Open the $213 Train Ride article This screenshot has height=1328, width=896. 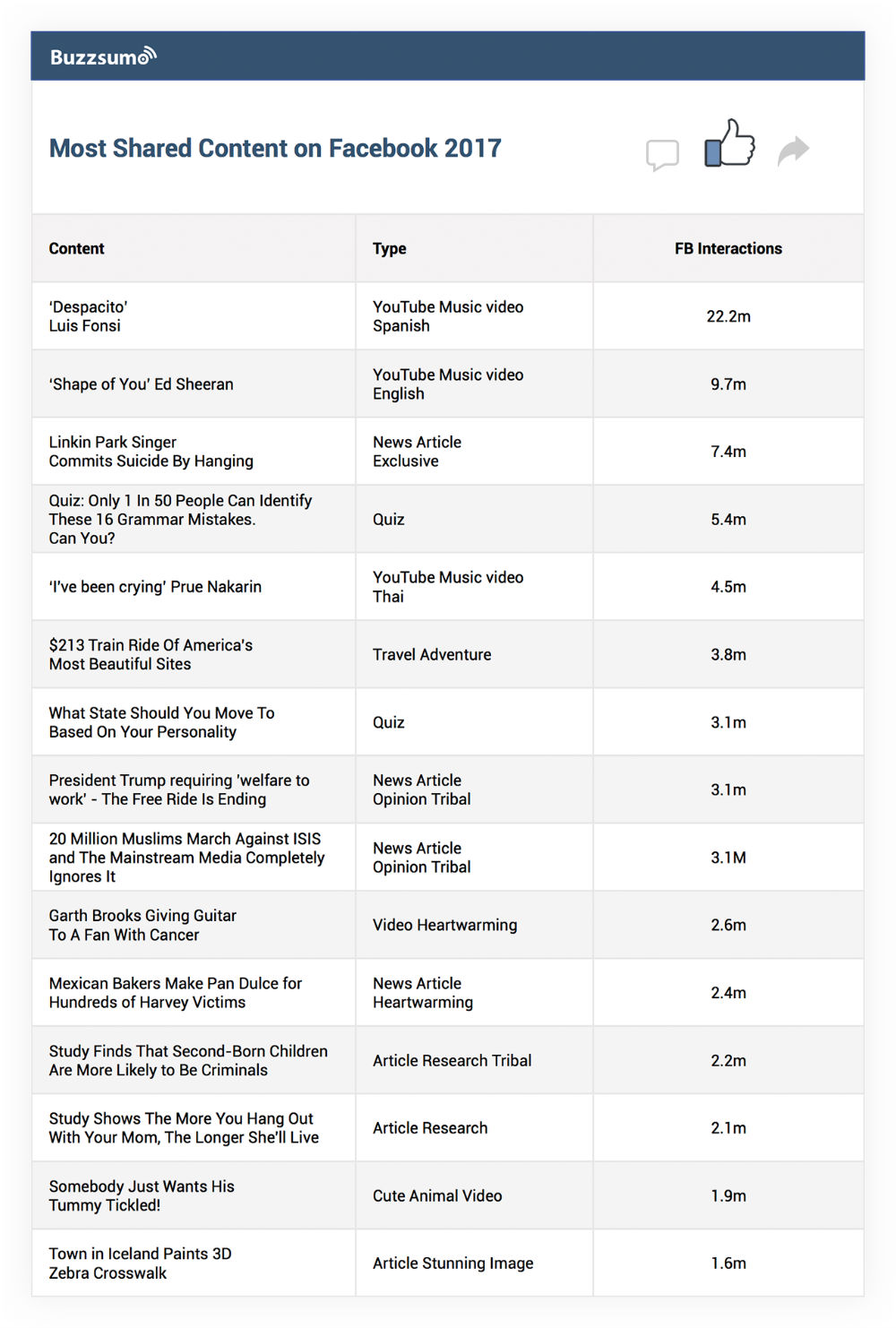click(x=151, y=654)
